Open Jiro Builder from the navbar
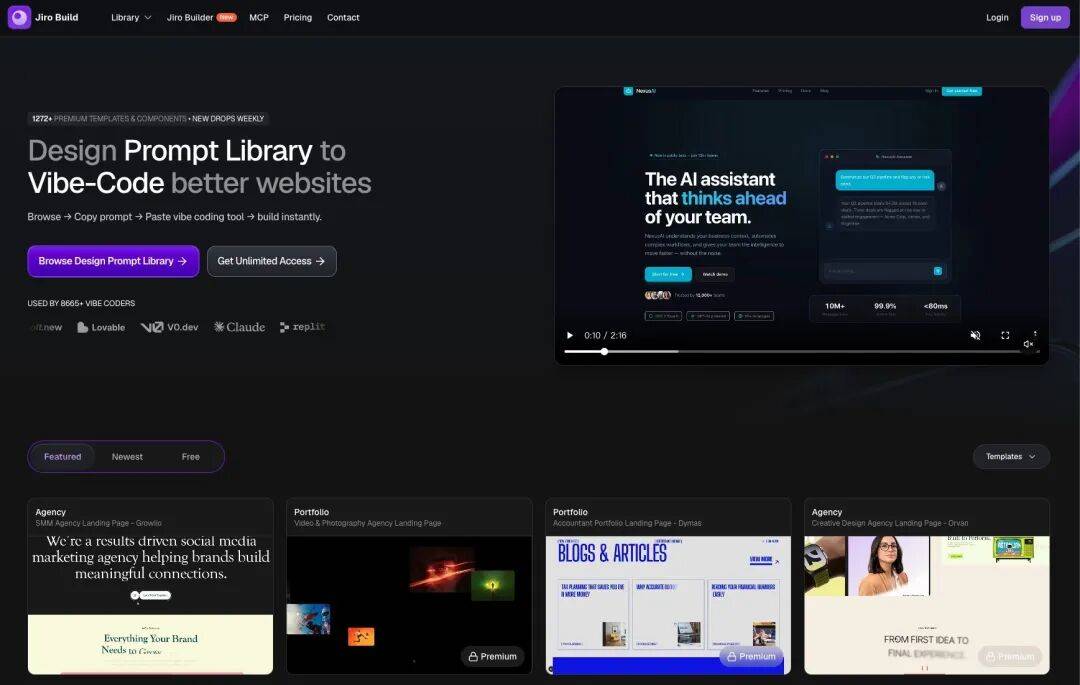 click(190, 17)
